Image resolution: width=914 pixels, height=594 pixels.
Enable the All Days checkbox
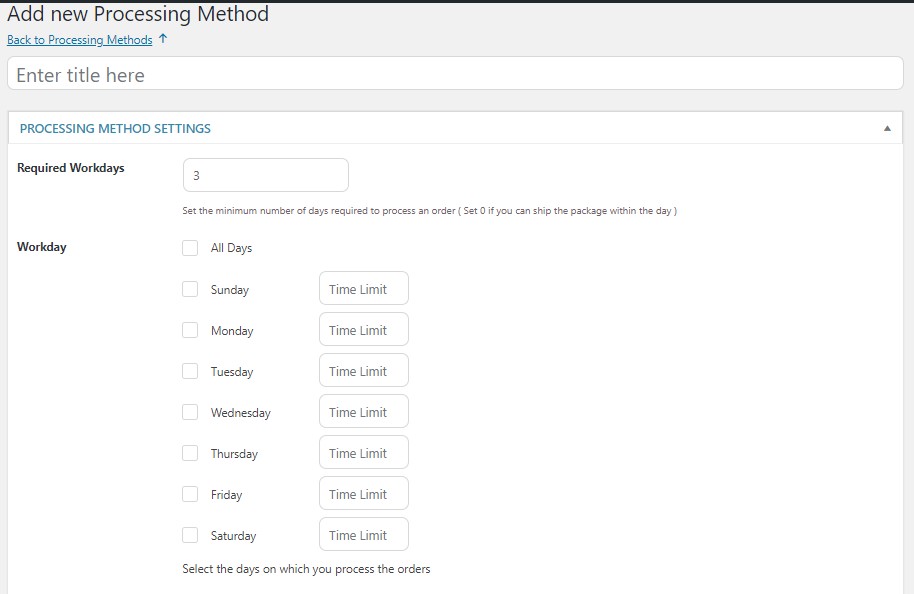(x=190, y=248)
